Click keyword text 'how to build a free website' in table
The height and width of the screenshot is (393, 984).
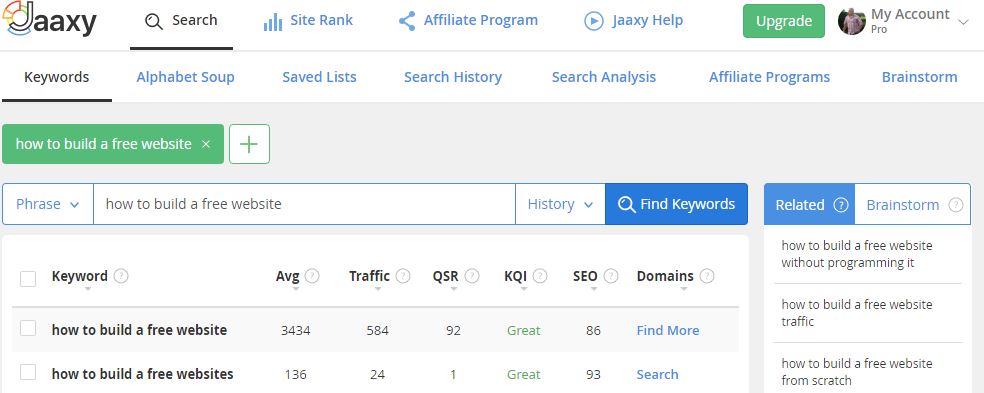[x=139, y=330]
